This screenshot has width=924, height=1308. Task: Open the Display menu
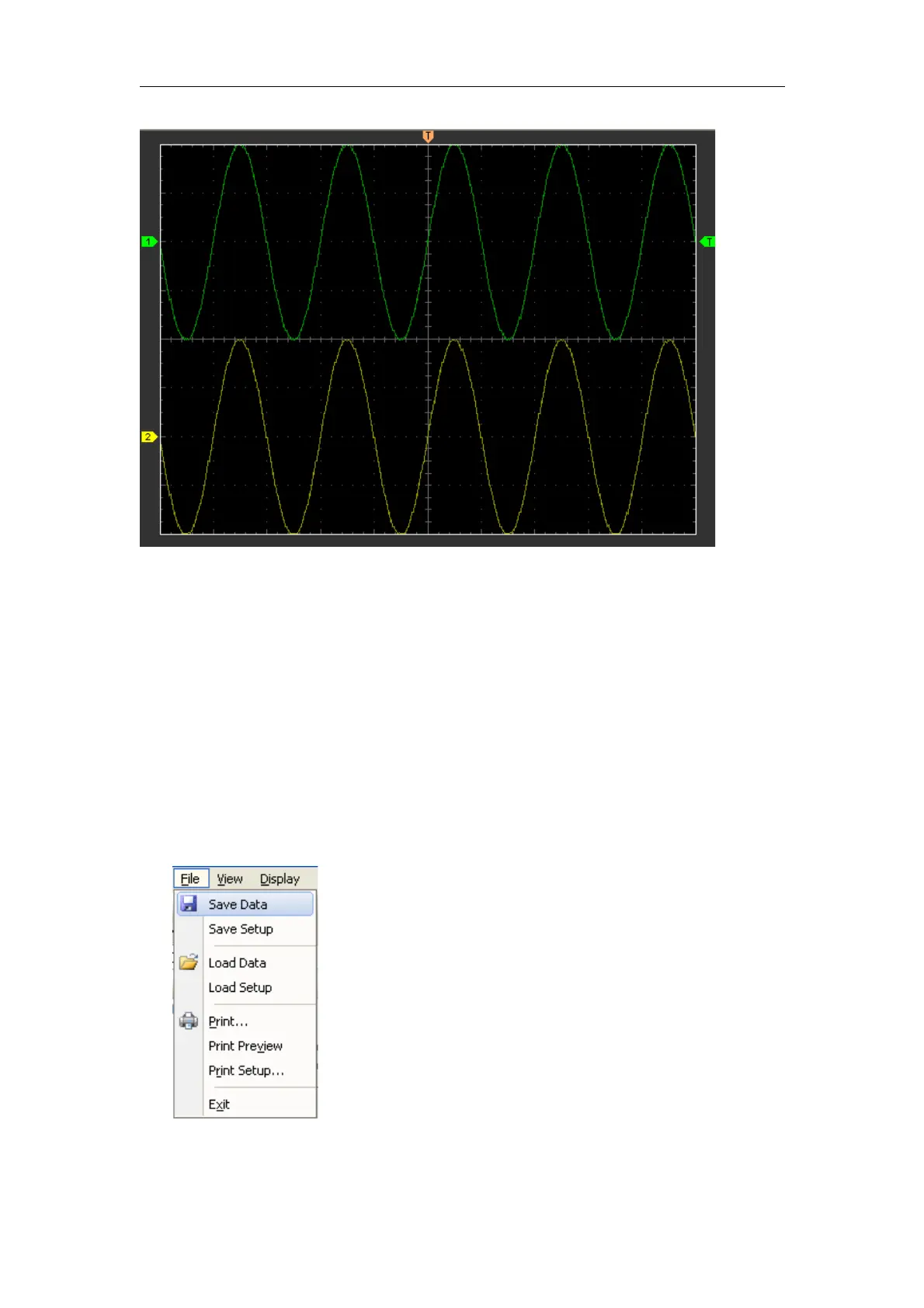[x=280, y=879]
